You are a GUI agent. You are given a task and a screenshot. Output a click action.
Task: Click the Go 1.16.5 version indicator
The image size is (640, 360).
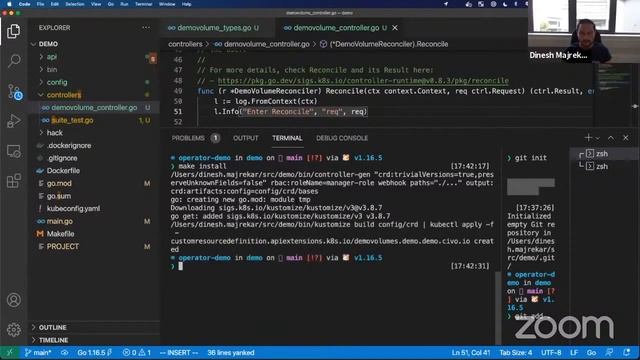94,353
